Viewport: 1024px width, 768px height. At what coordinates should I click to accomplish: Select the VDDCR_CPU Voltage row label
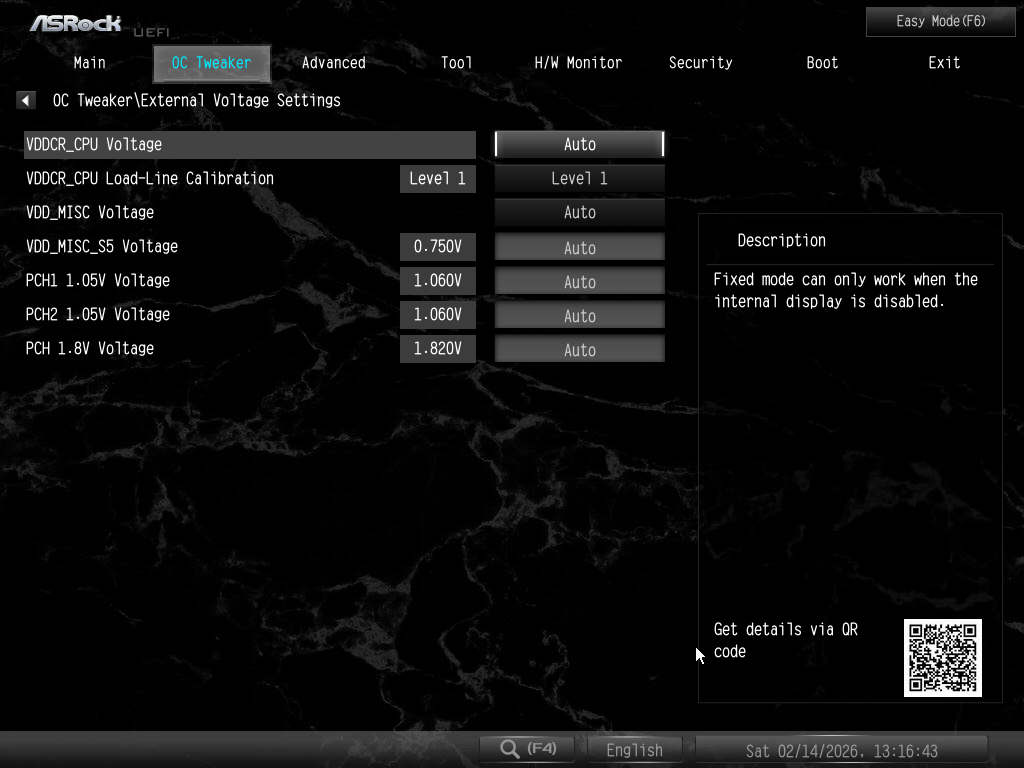[94, 144]
